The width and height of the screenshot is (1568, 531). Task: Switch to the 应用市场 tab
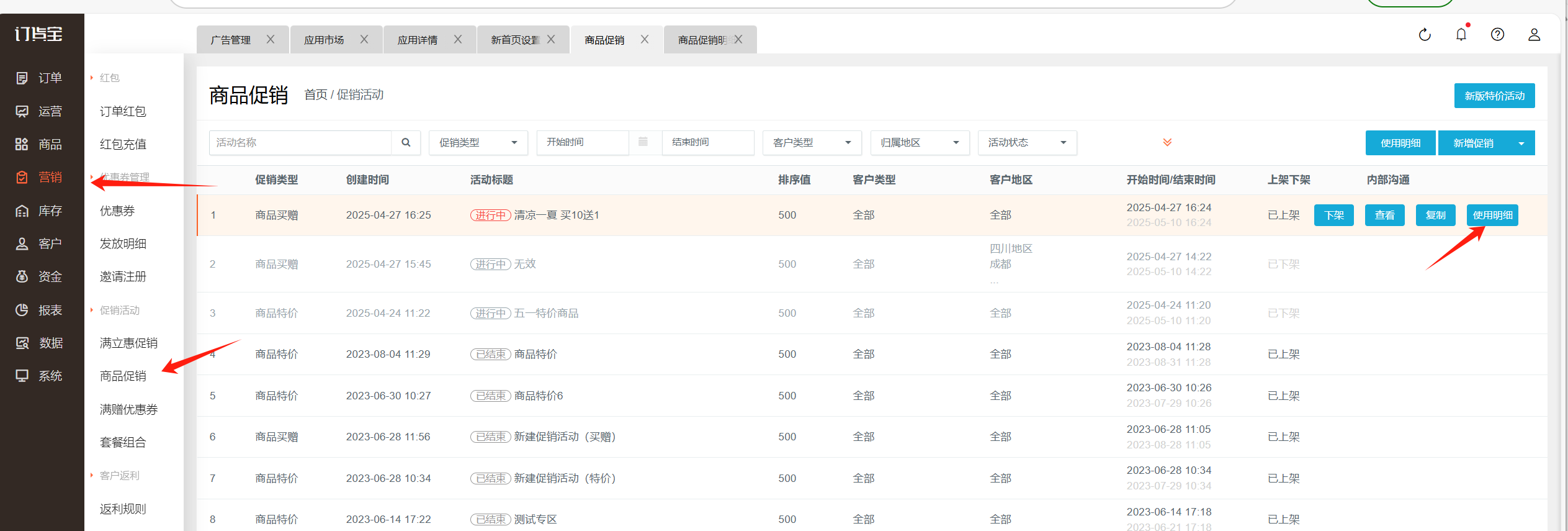324,40
